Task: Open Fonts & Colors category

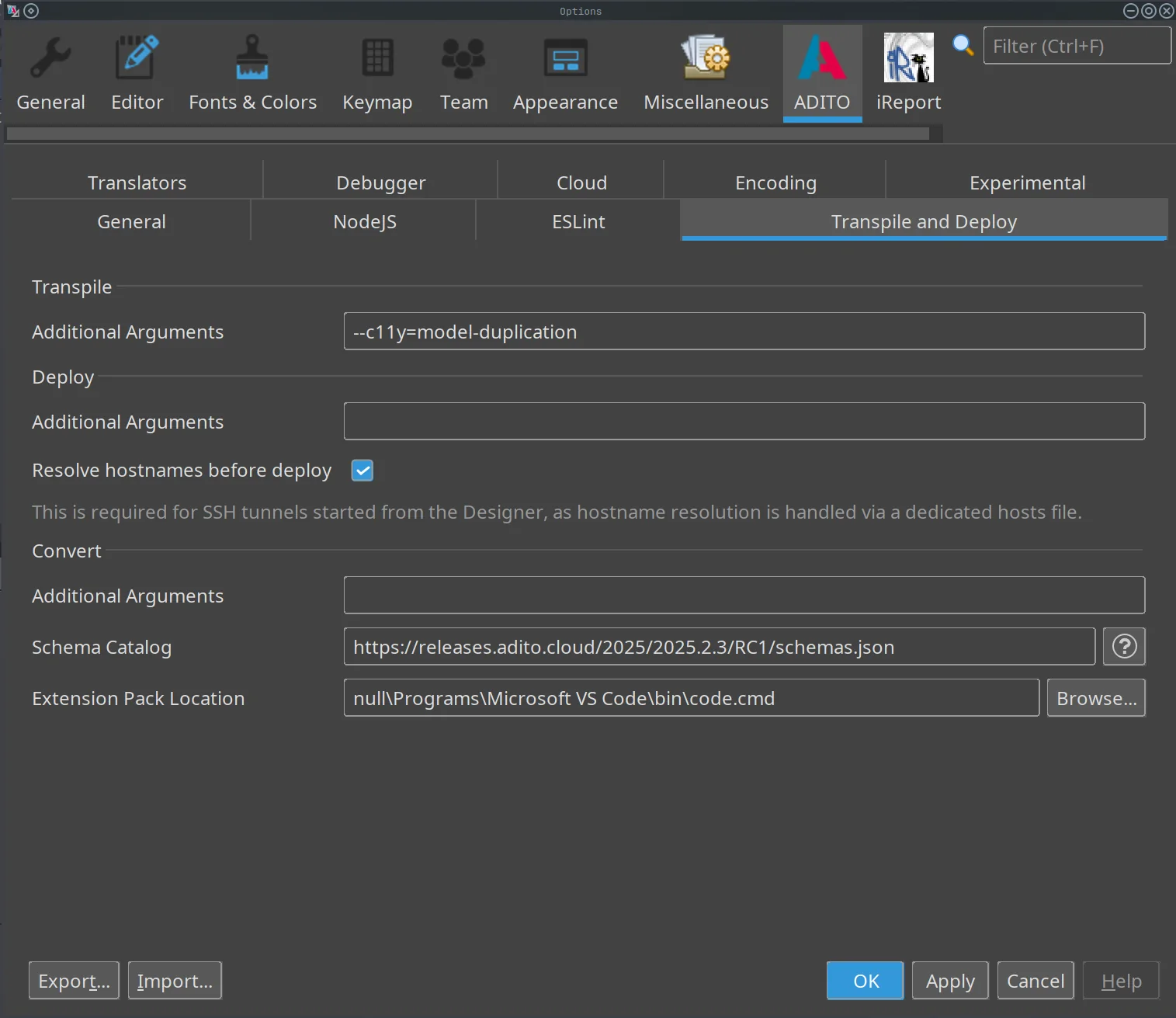Action: pos(252,74)
